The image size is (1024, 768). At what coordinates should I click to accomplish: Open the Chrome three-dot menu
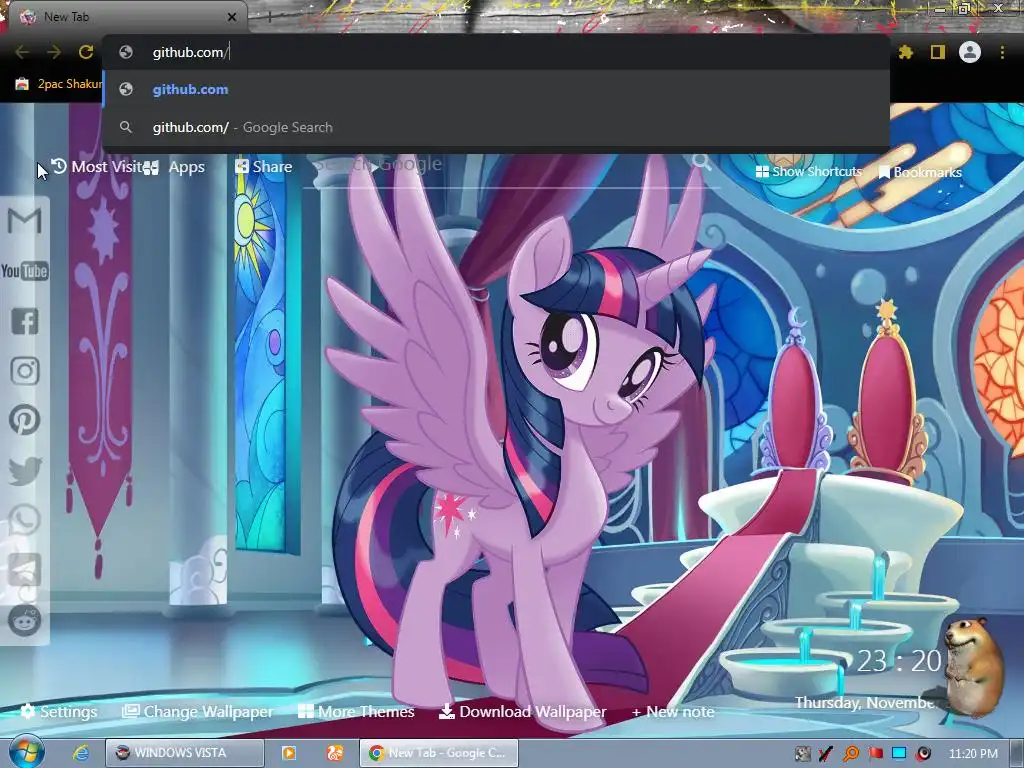(x=1002, y=52)
